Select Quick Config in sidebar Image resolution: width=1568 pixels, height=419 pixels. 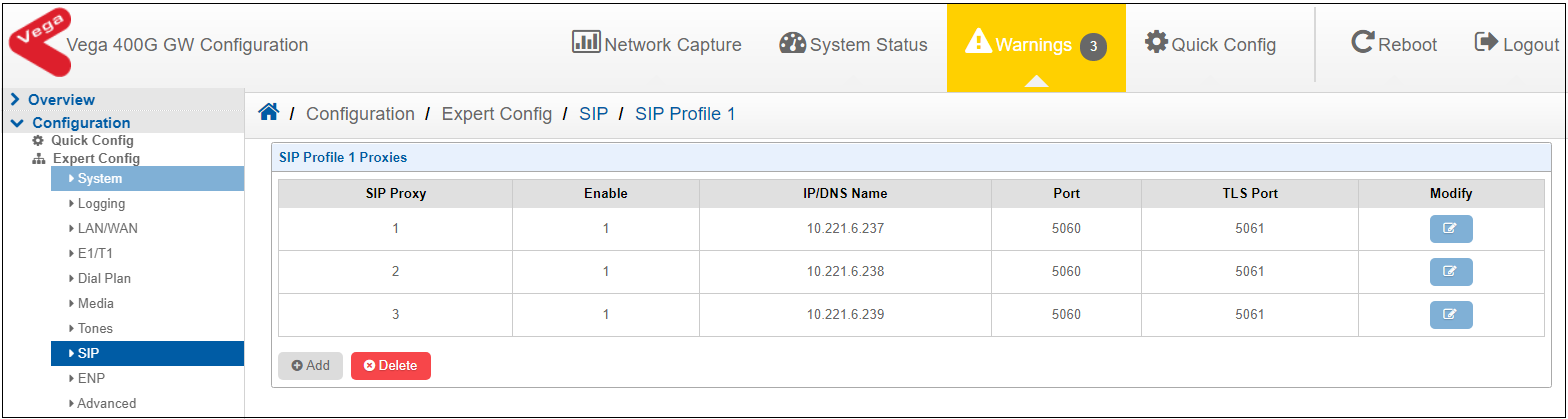click(92, 141)
